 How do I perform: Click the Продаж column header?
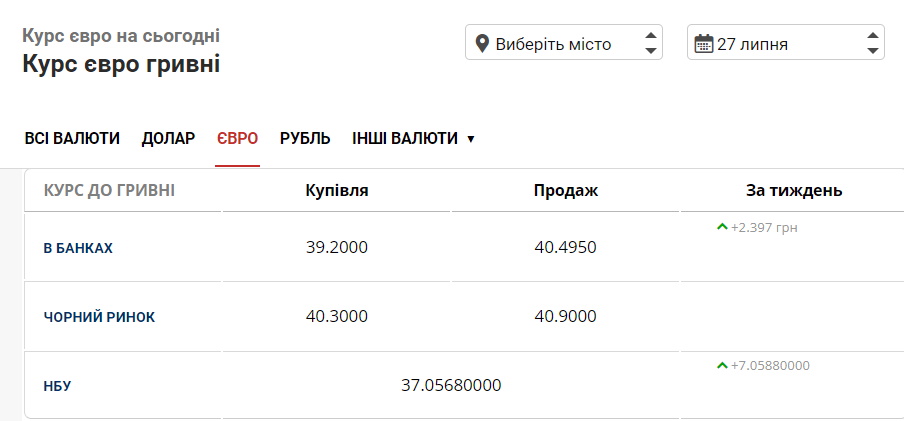coord(566,190)
